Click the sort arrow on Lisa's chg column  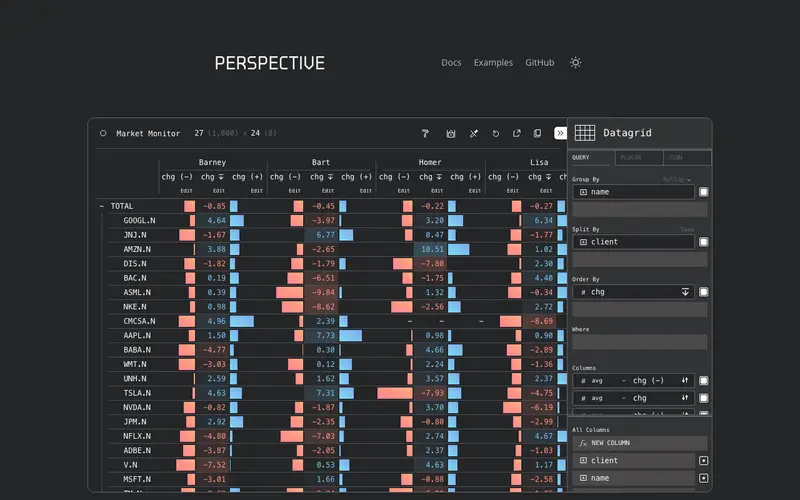[548, 177]
